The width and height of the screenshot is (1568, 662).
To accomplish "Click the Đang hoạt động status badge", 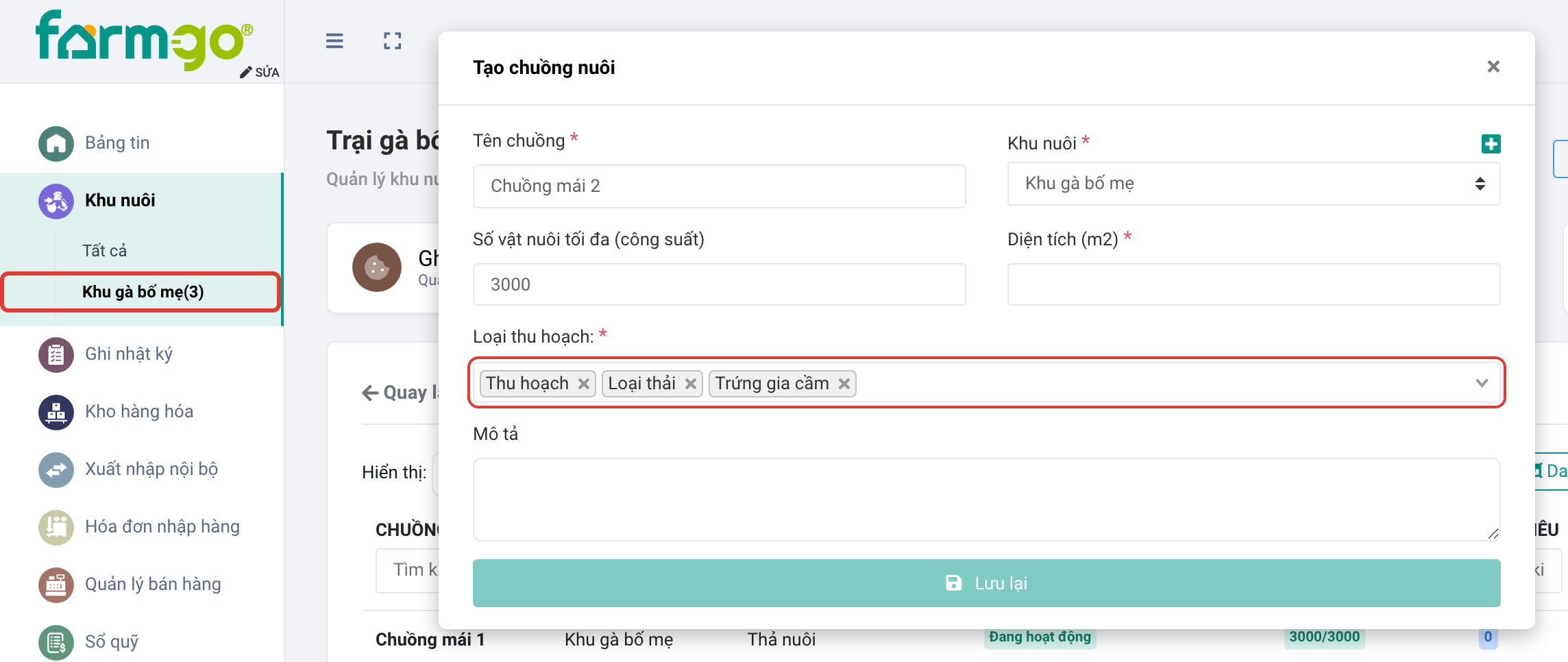I will click(1040, 637).
